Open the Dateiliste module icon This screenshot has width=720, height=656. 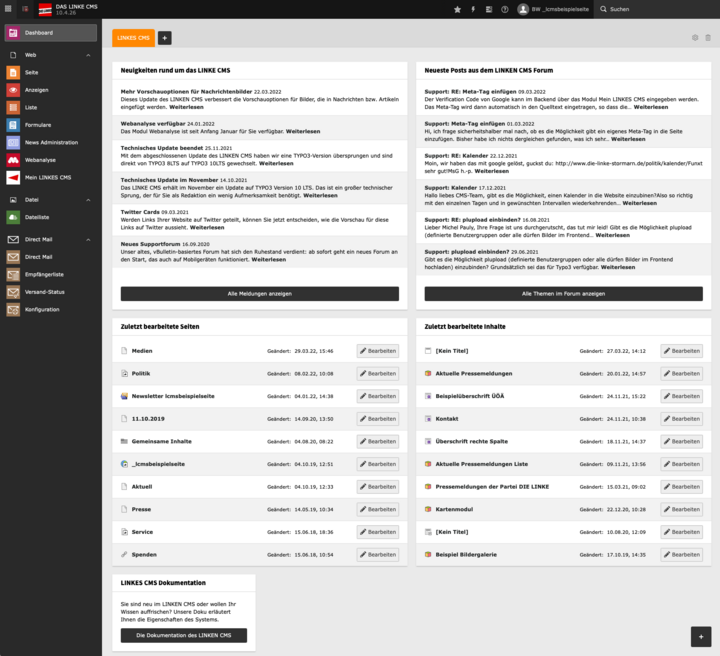(x=13, y=217)
